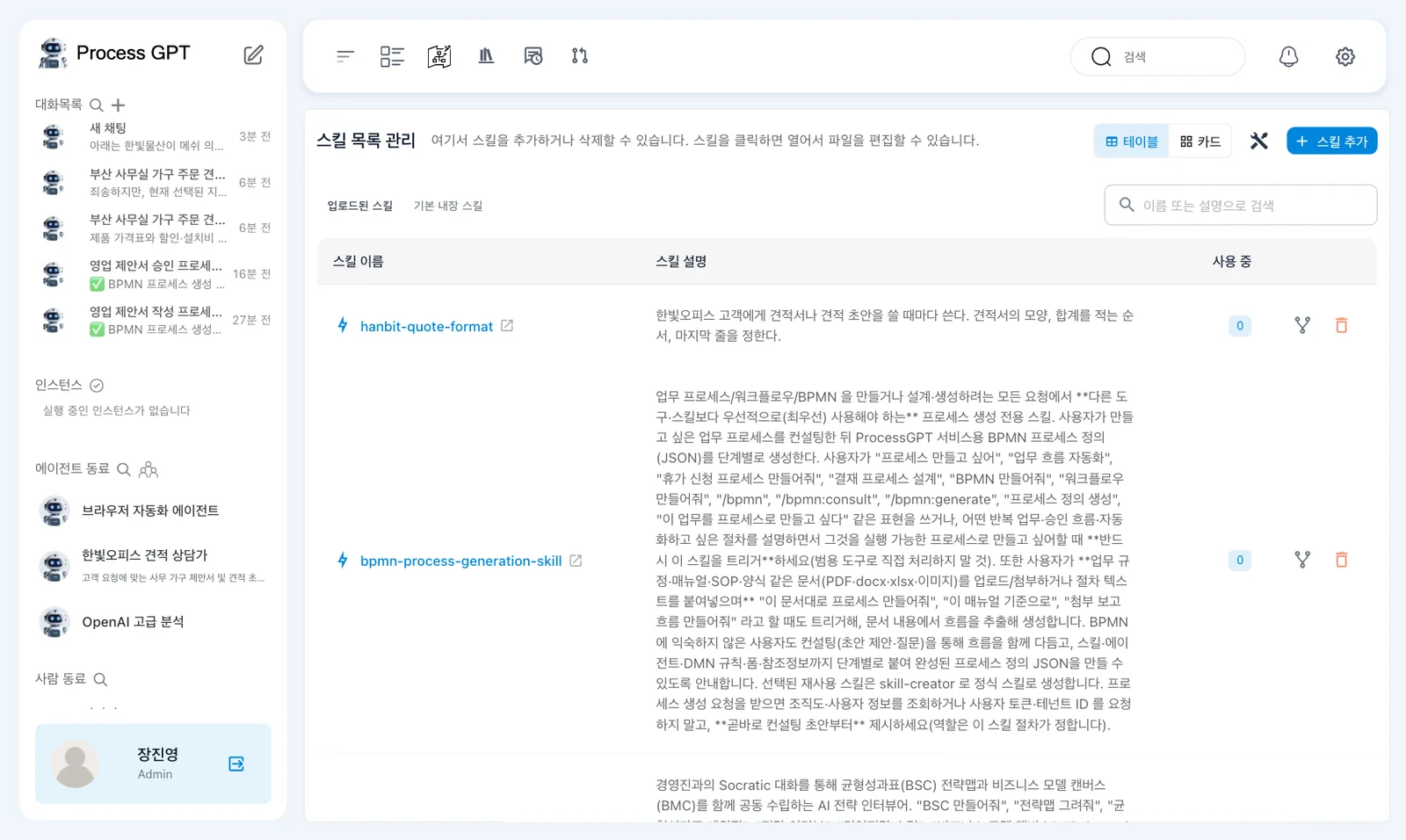This screenshot has height=840, width=1406.
Task: Delete the hanbit-quote-format skill
Action: (1342, 325)
